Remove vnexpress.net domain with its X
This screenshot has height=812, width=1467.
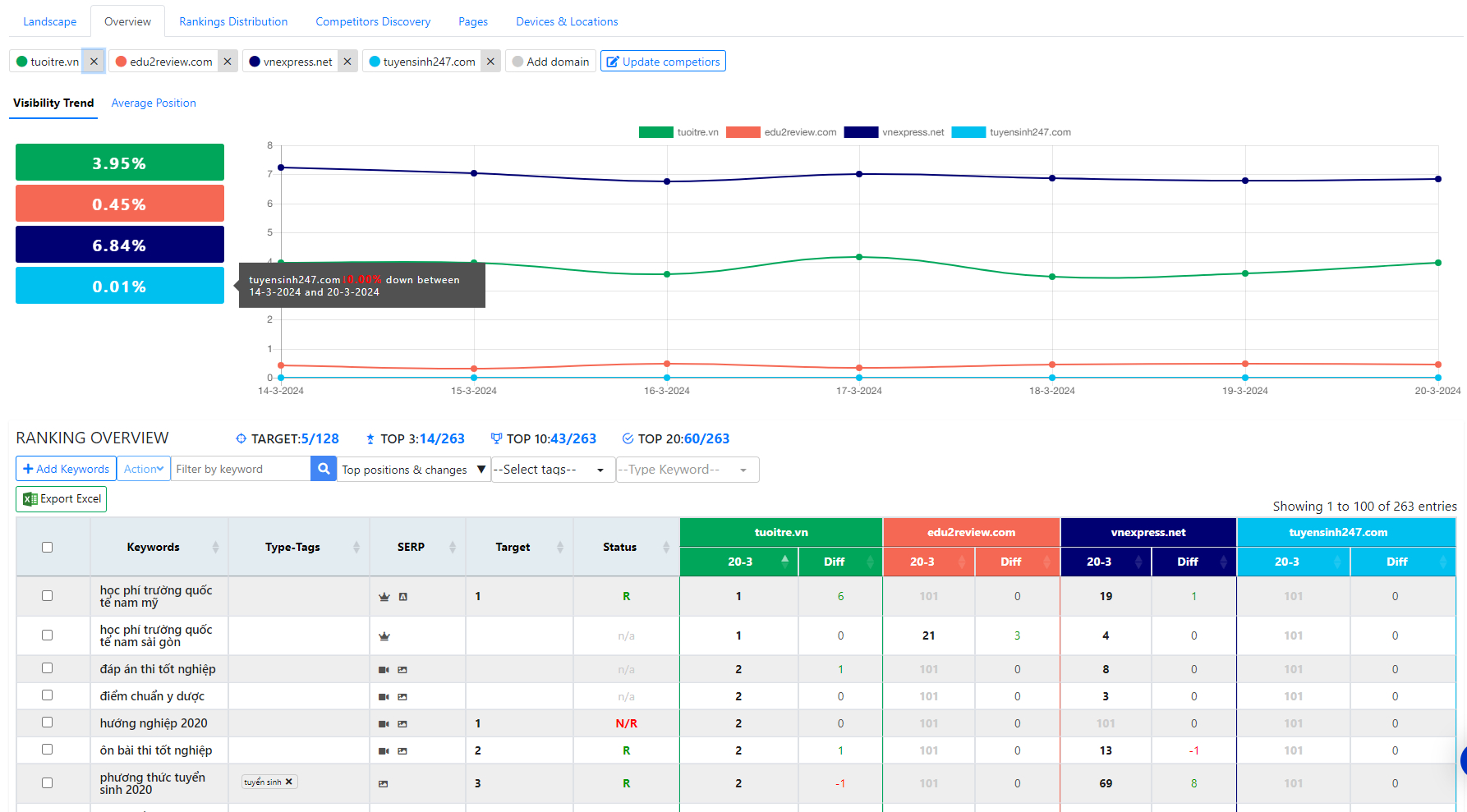pos(347,62)
